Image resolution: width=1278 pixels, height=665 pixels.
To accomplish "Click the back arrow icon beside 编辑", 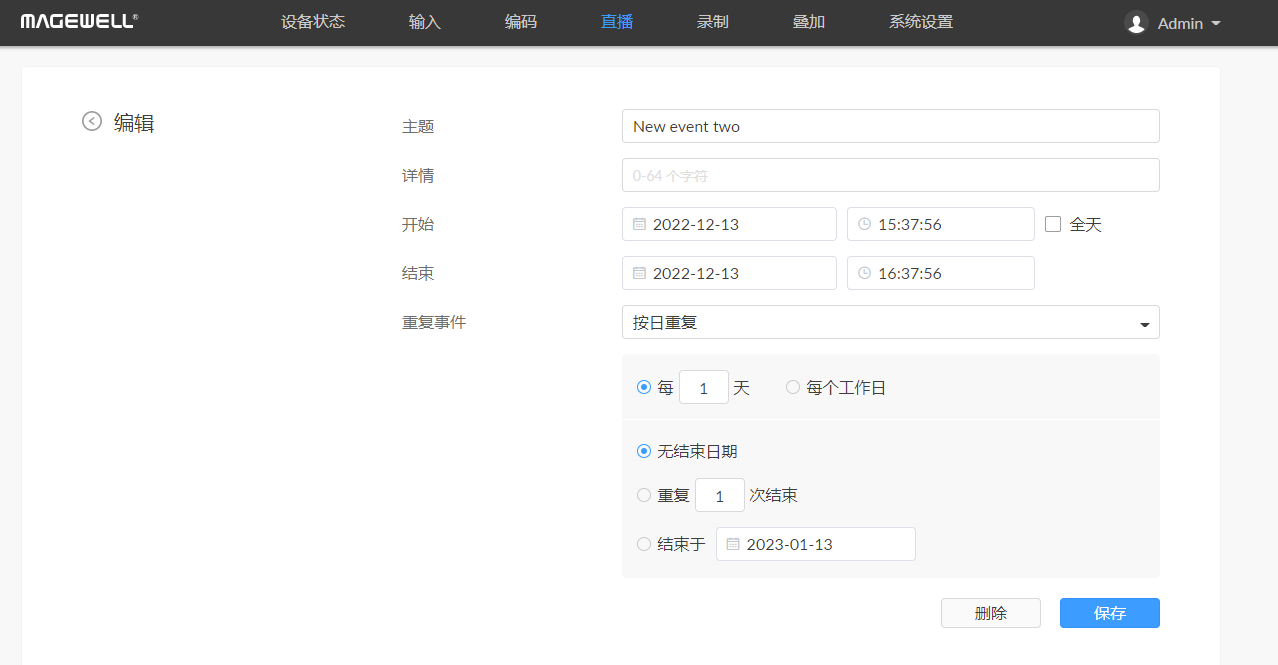I will (92, 121).
